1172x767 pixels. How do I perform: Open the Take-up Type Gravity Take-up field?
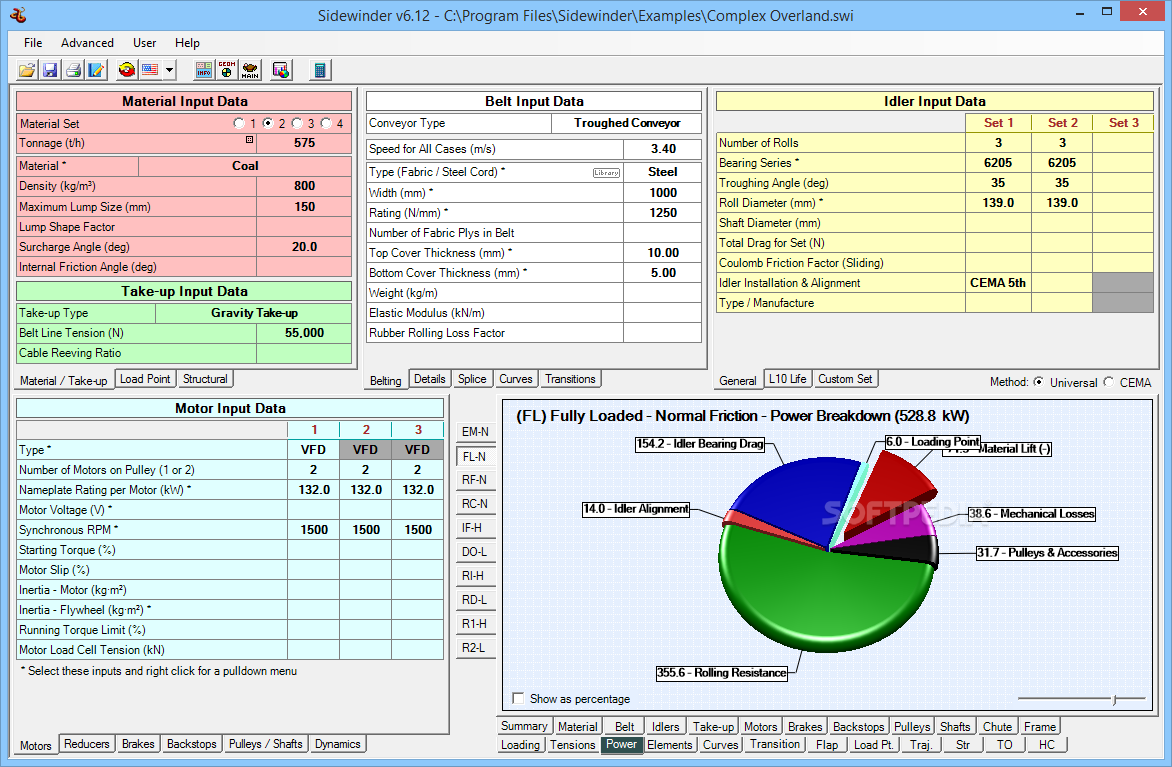(x=254, y=313)
